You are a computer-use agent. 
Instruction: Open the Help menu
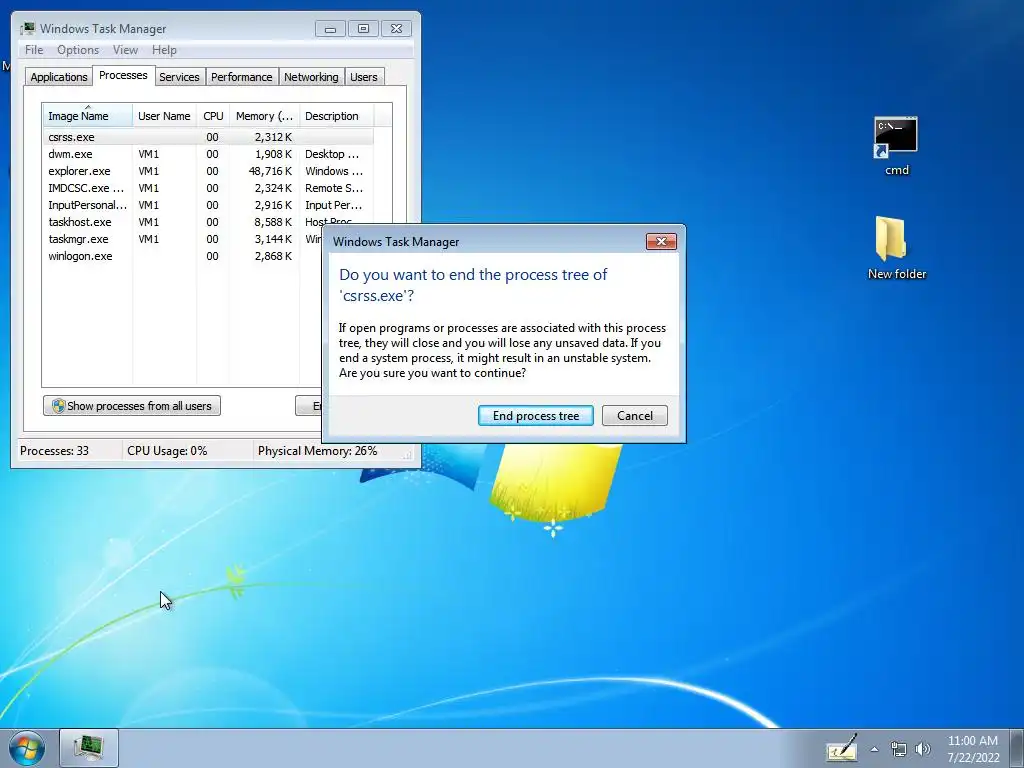pyautogui.click(x=164, y=50)
